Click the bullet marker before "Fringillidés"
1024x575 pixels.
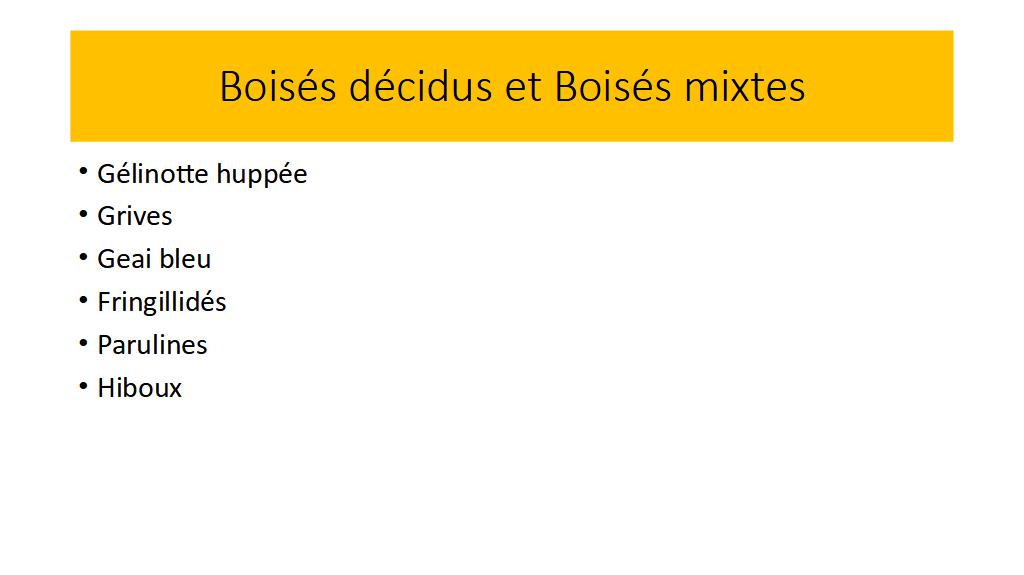[83, 300]
